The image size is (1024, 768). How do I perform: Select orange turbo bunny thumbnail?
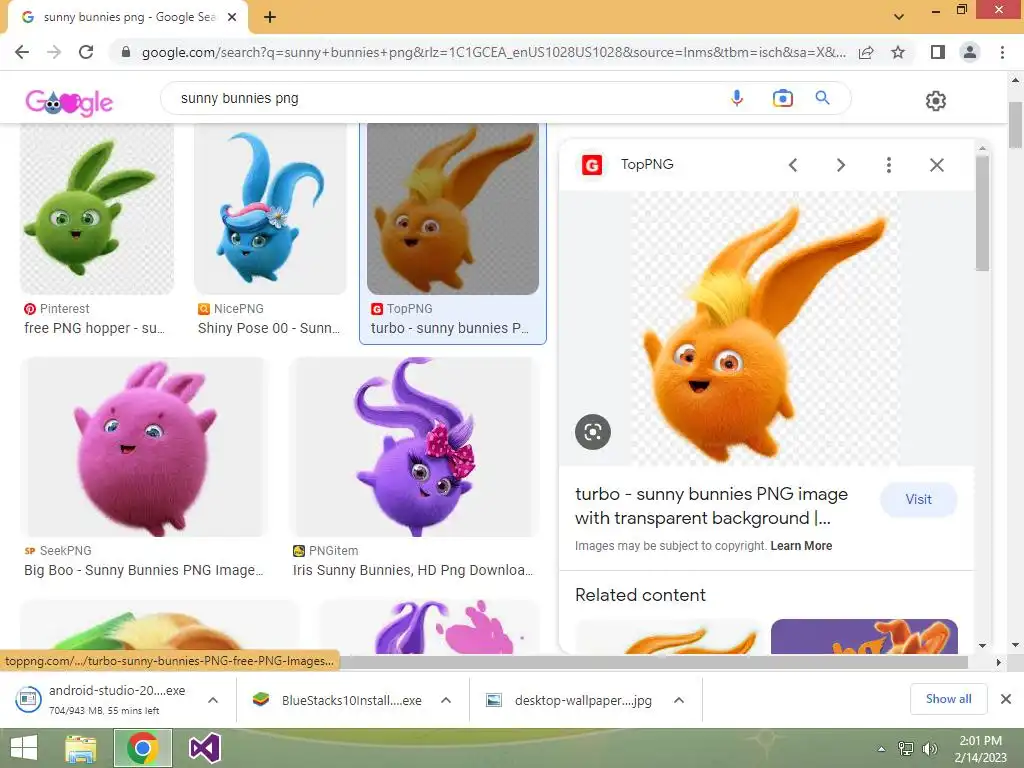tap(453, 209)
